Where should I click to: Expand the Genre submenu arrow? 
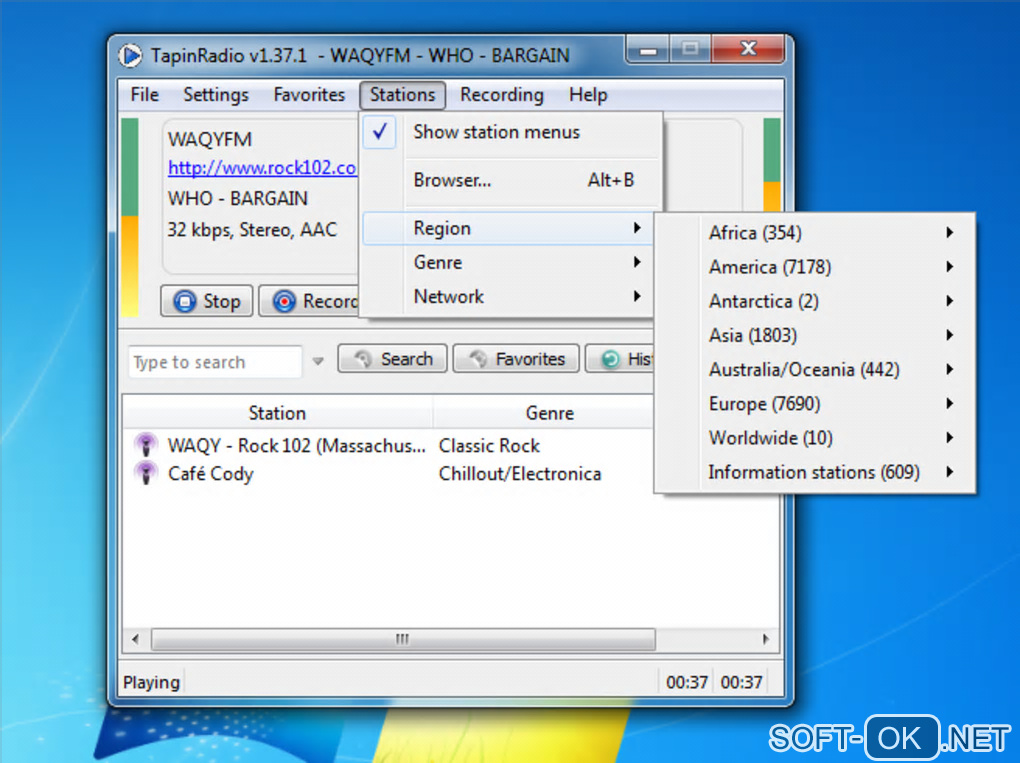637,262
